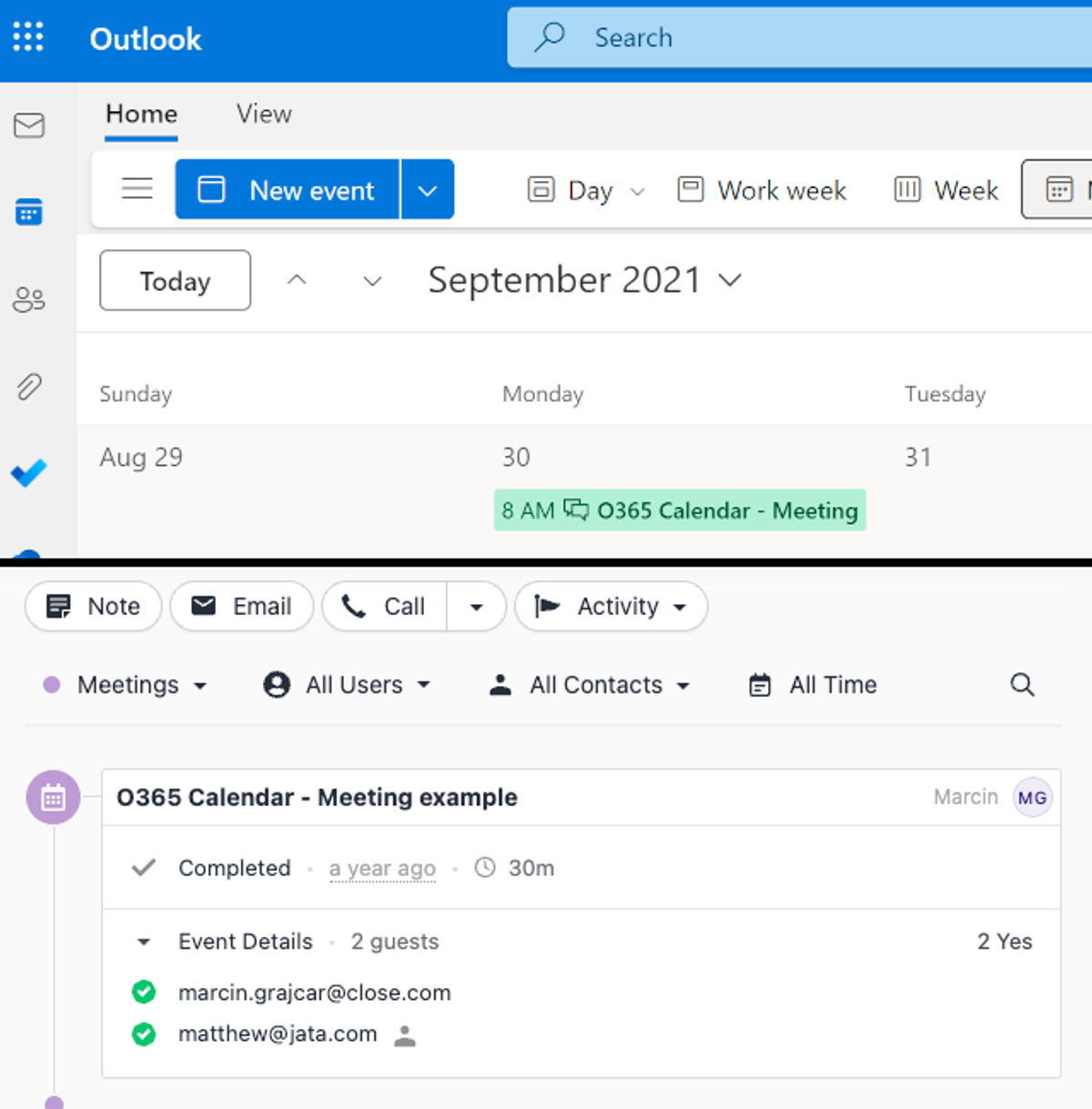Log a Call

pyautogui.click(x=384, y=606)
